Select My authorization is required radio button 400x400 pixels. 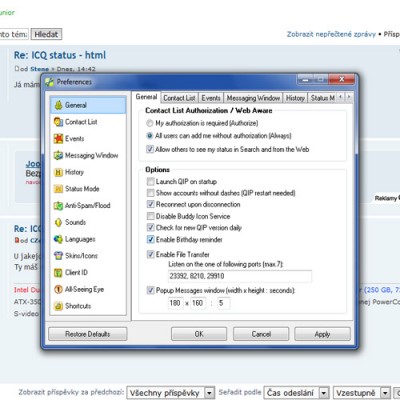click(x=150, y=123)
